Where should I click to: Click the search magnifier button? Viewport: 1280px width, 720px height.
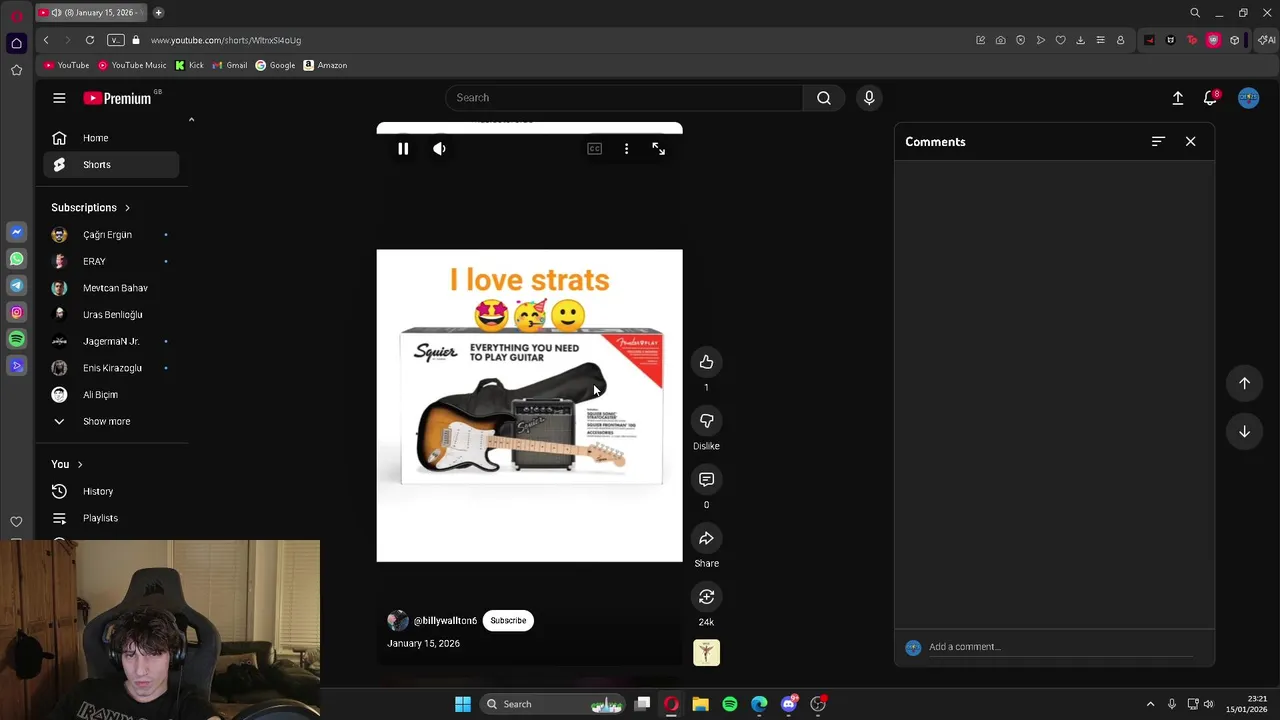point(824,98)
